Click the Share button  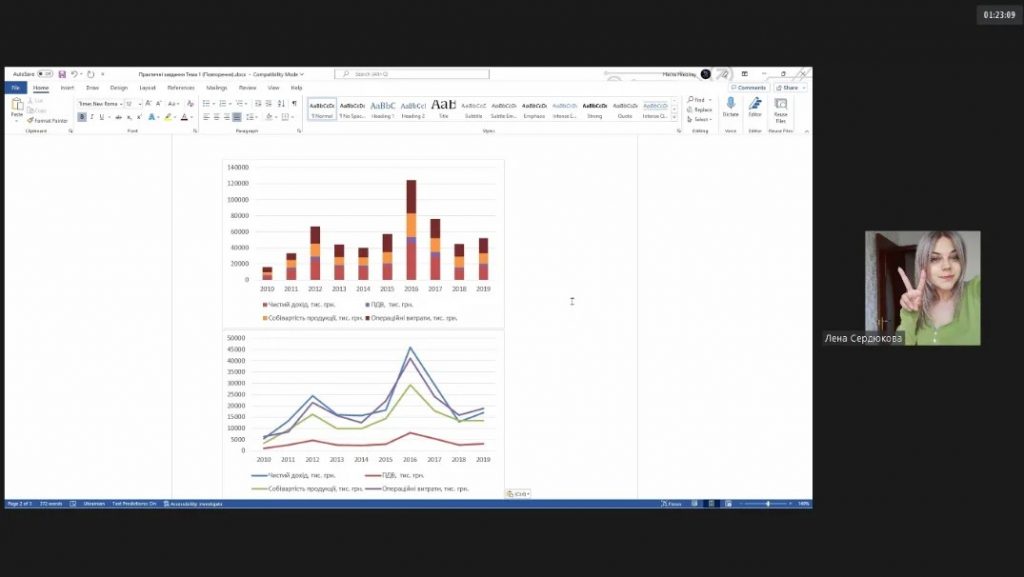790,88
